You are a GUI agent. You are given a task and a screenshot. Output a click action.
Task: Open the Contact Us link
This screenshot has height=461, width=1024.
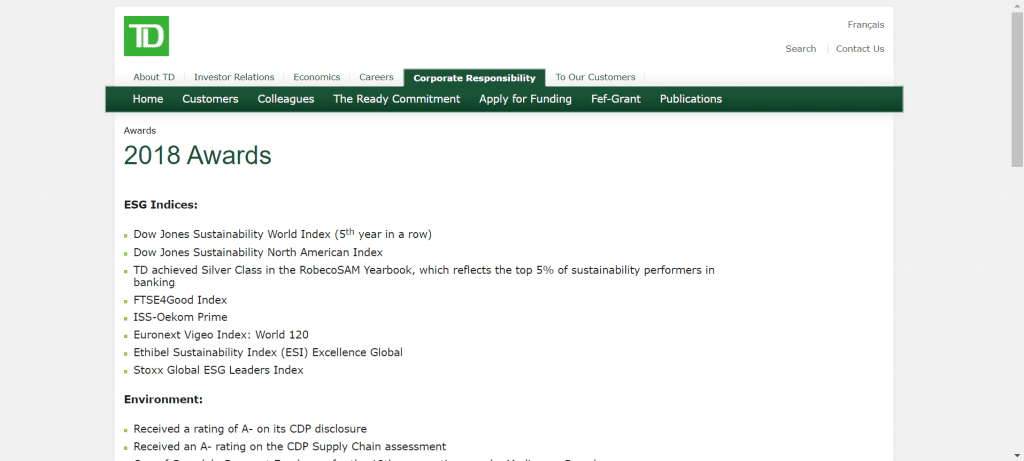859,49
